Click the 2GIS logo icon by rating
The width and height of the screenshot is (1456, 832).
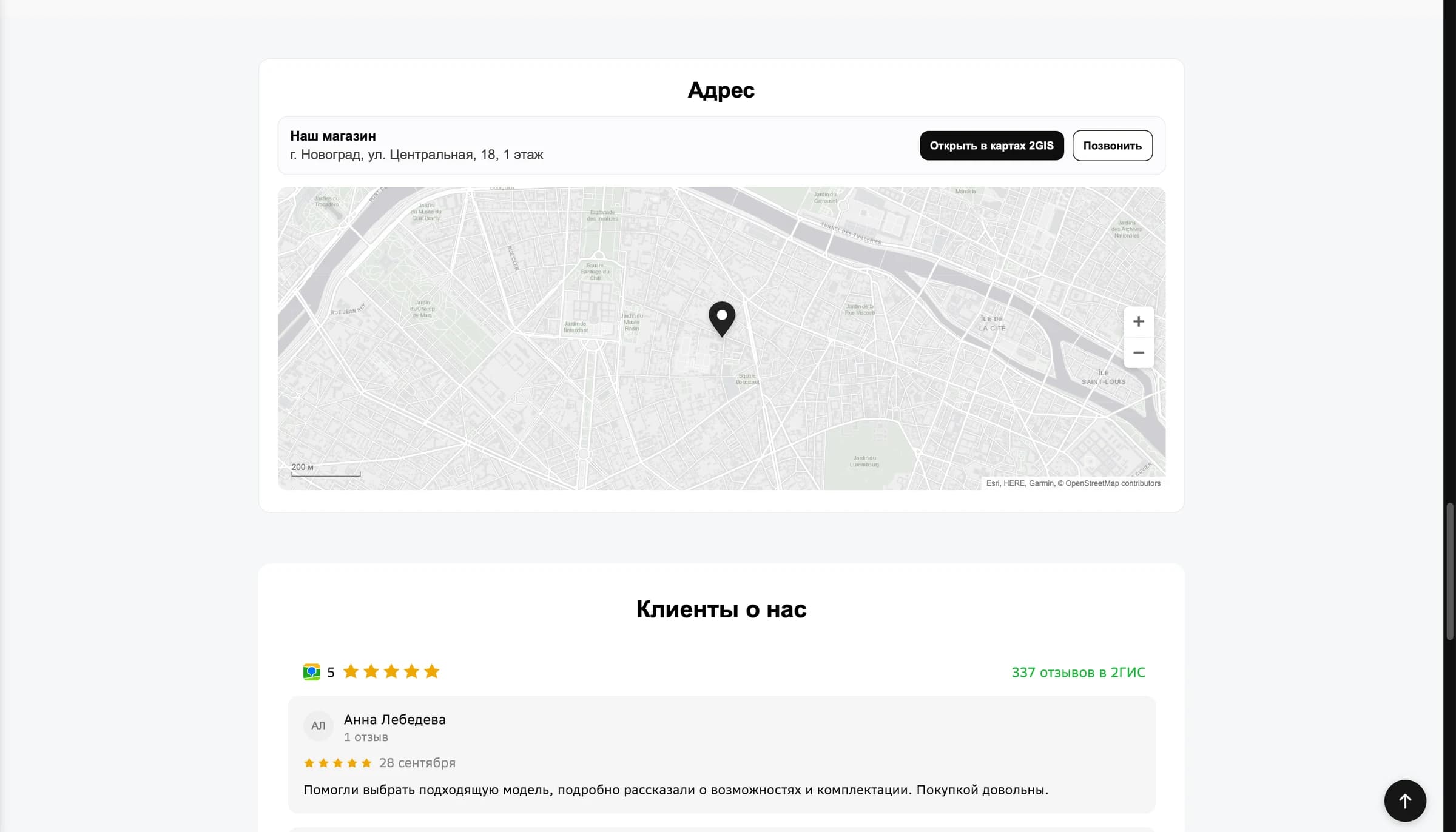tap(311, 672)
